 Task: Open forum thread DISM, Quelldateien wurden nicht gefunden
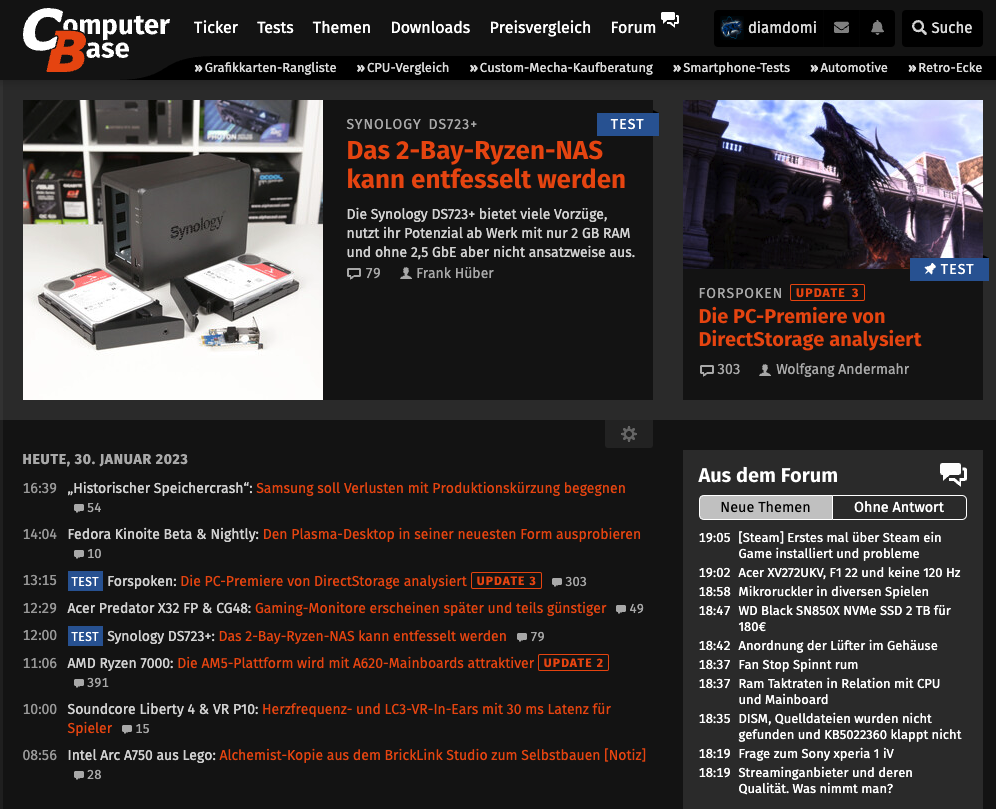850,726
